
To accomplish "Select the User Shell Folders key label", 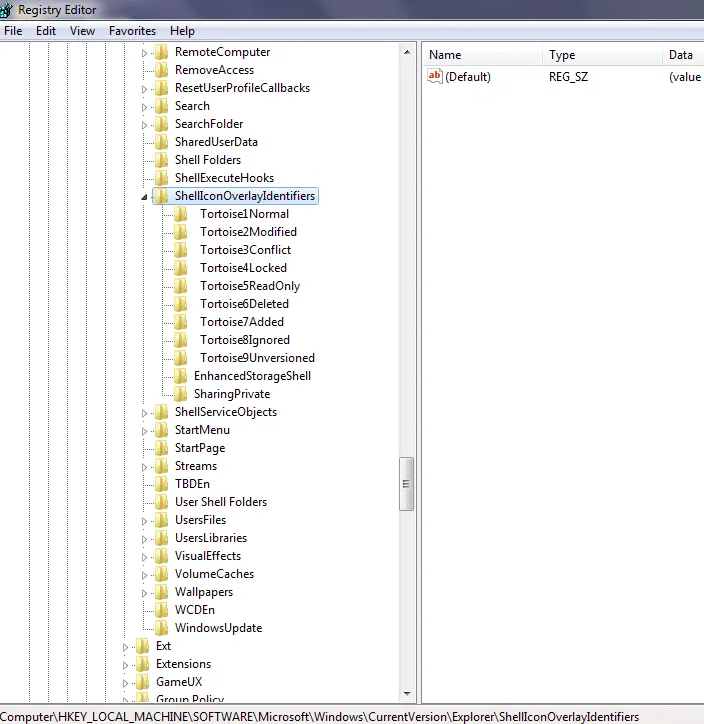I will (221, 502).
